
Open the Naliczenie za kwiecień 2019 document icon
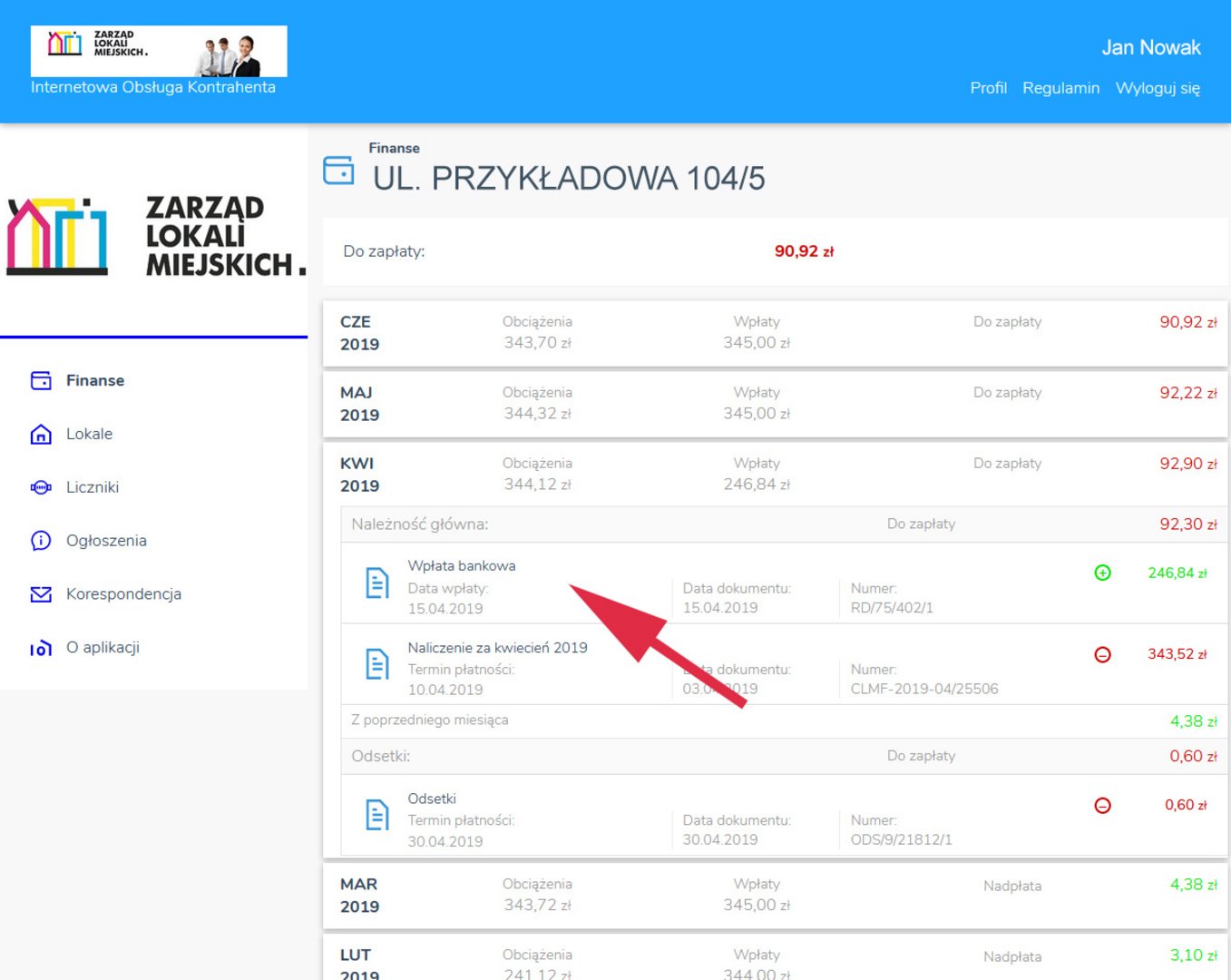click(377, 664)
